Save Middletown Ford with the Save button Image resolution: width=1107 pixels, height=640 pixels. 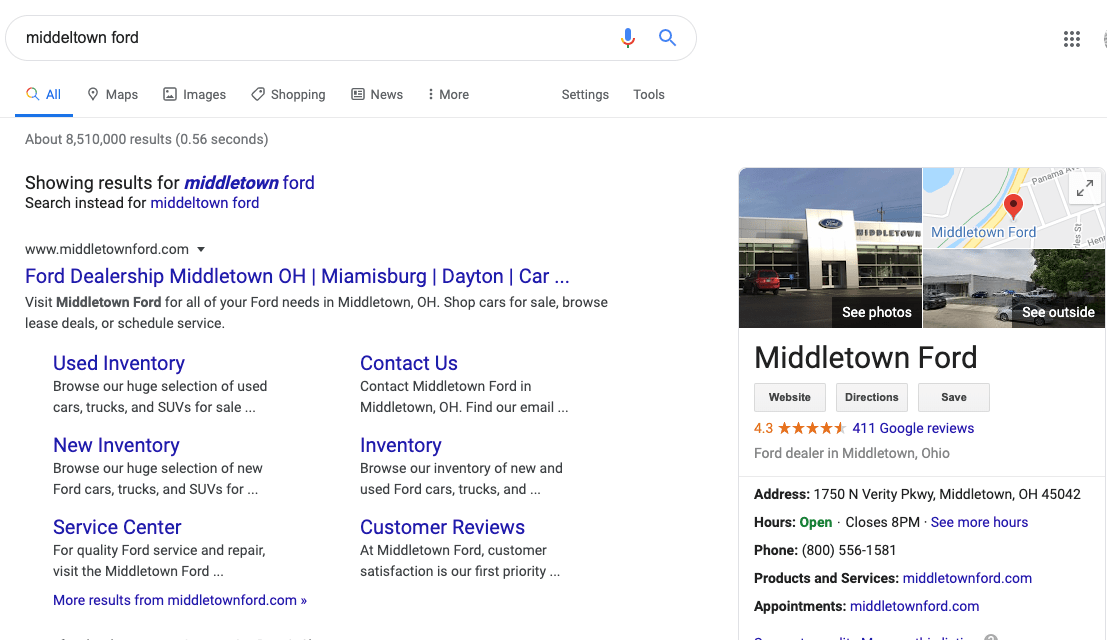pos(954,397)
